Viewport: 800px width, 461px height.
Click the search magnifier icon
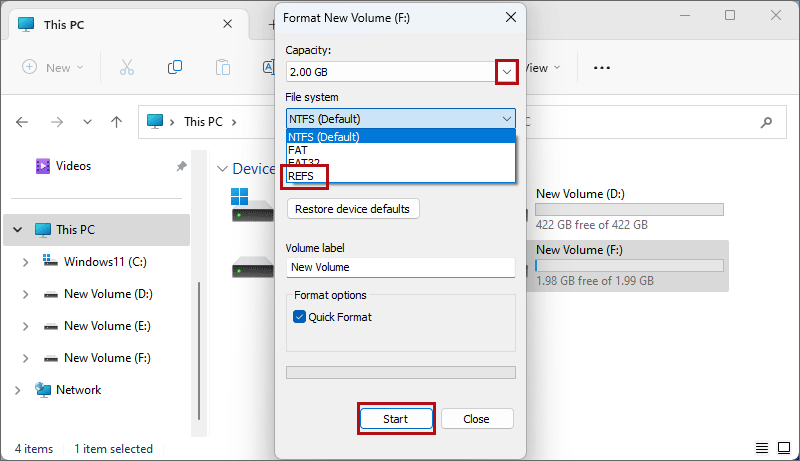tap(766, 122)
